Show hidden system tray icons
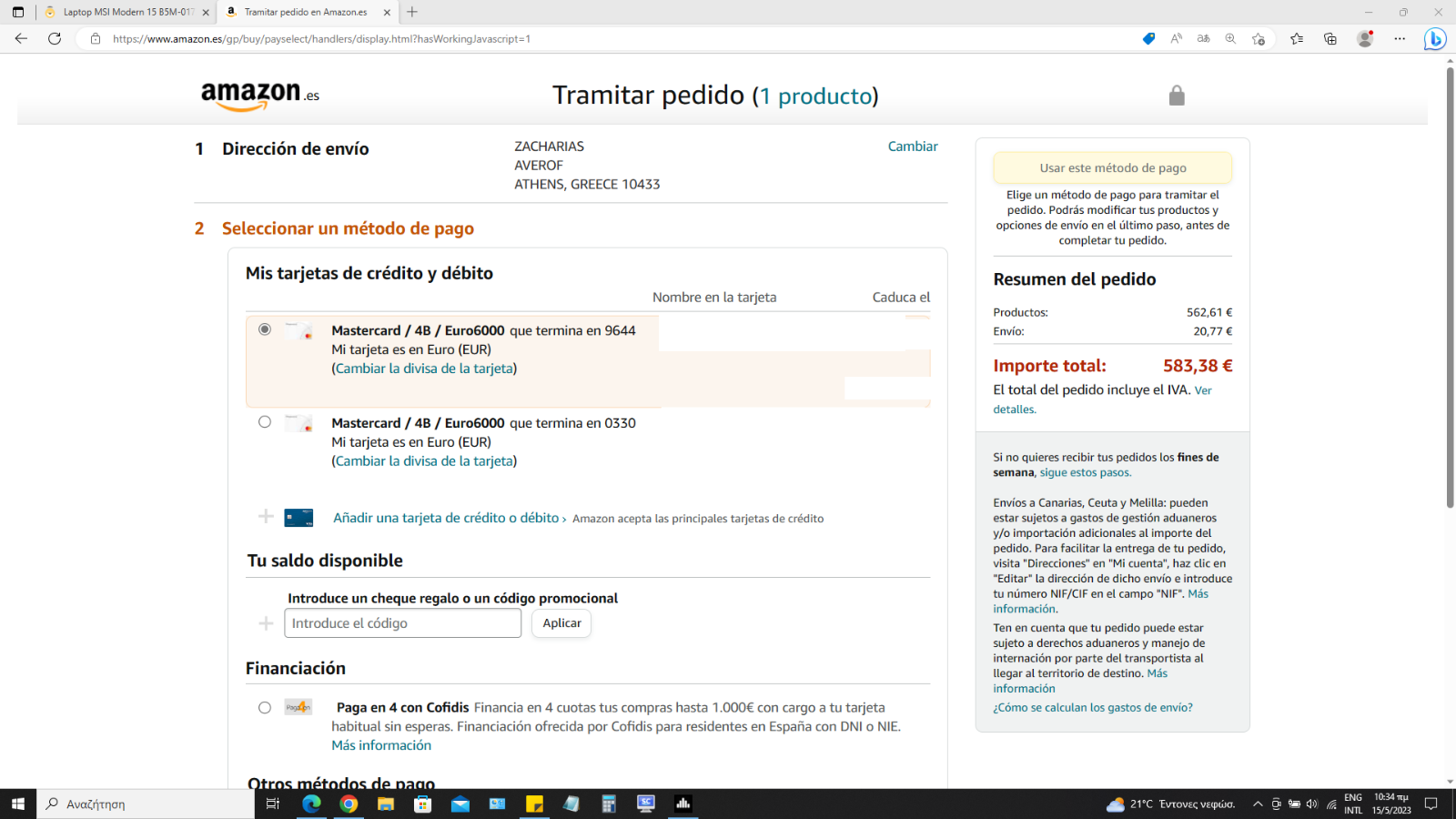 tap(1258, 804)
